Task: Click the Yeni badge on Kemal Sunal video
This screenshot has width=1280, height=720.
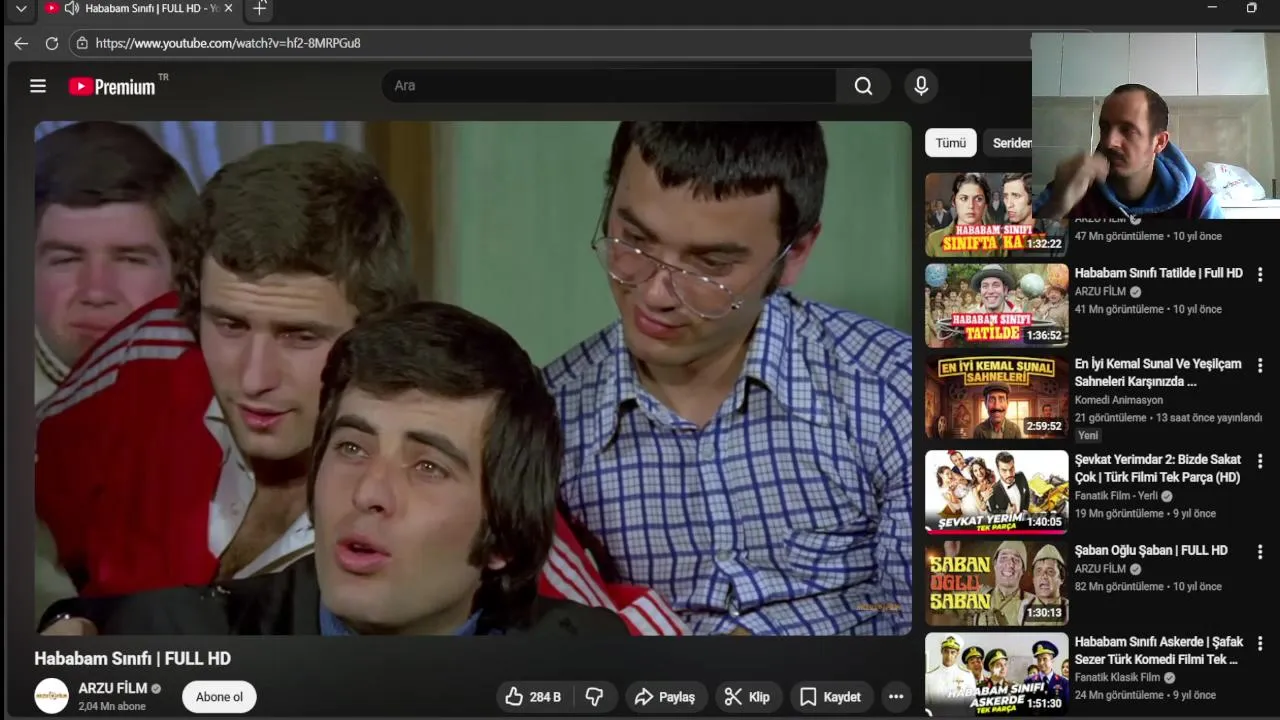Action: (1088, 435)
